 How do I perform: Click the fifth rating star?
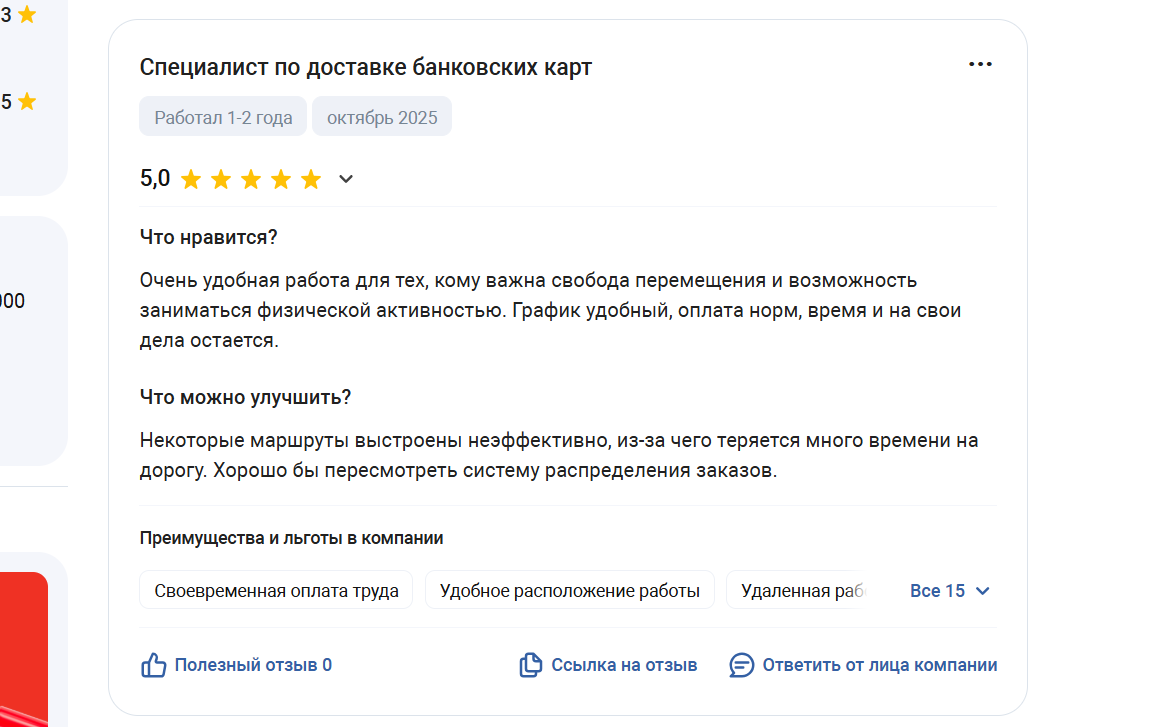(311, 180)
